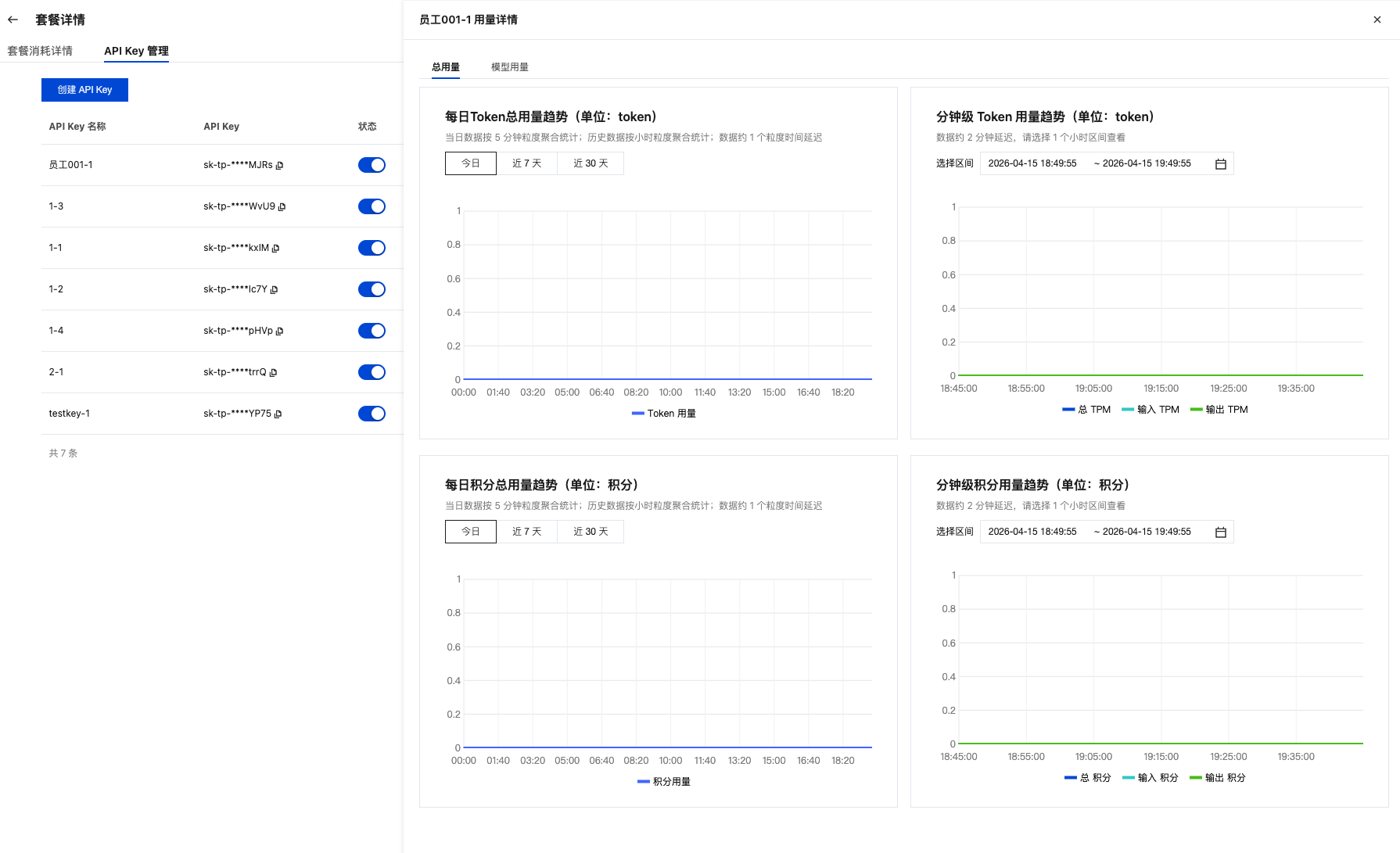The width and height of the screenshot is (1400, 853).
Task: Open calendar for the Token TPM time range
Action: click(1220, 164)
